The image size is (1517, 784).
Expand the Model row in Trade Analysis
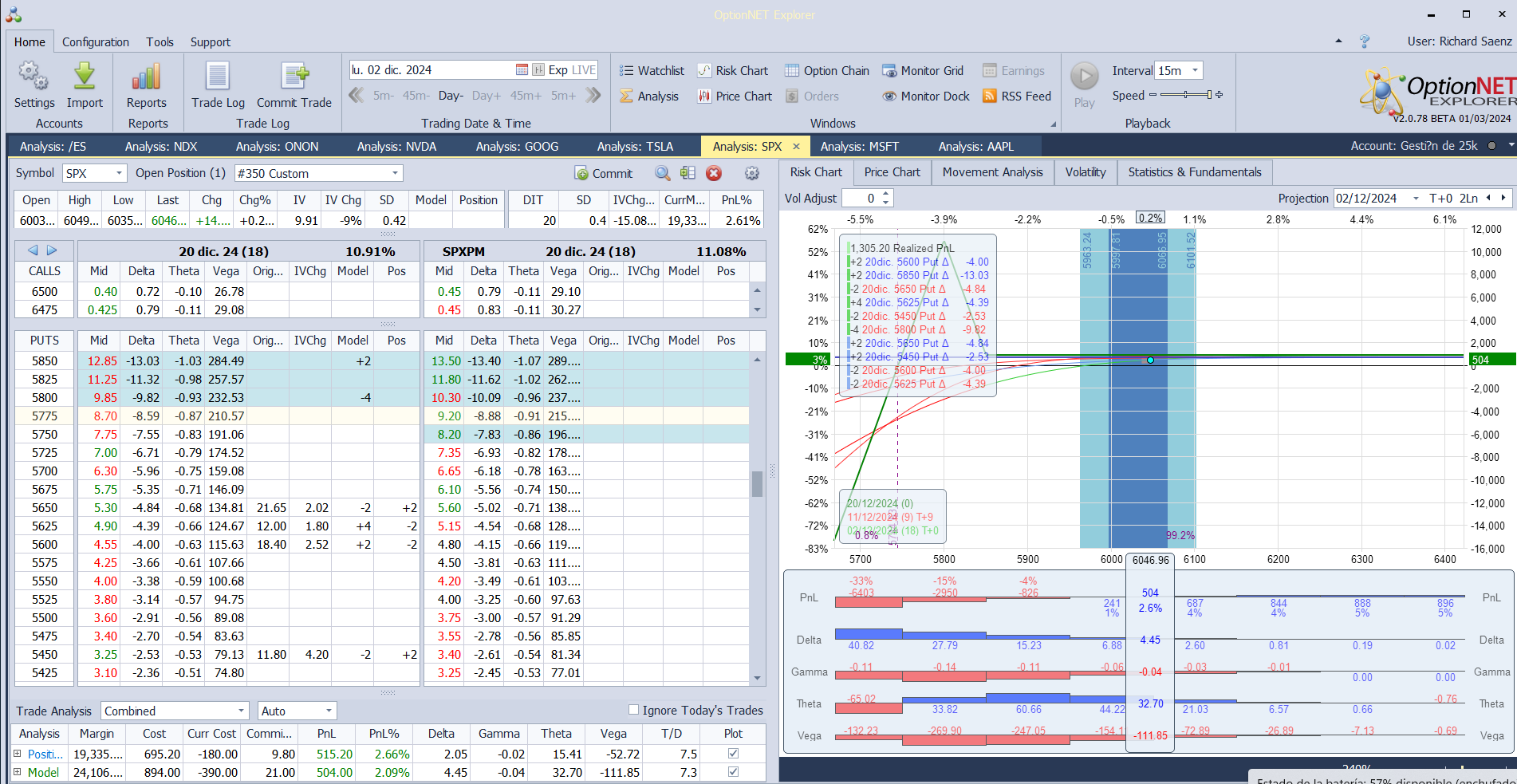pyautogui.click(x=17, y=772)
